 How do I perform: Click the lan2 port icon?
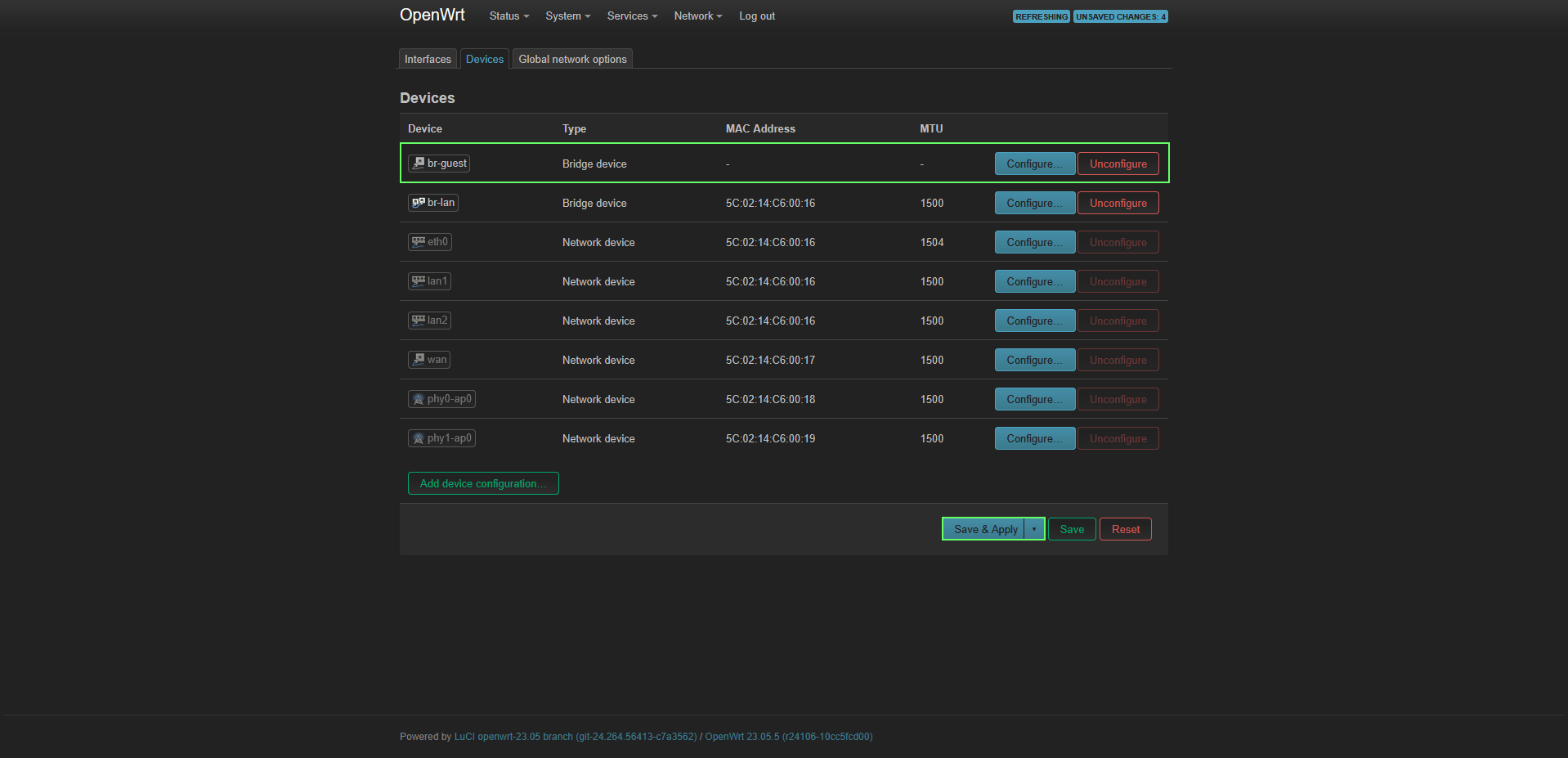419,321
